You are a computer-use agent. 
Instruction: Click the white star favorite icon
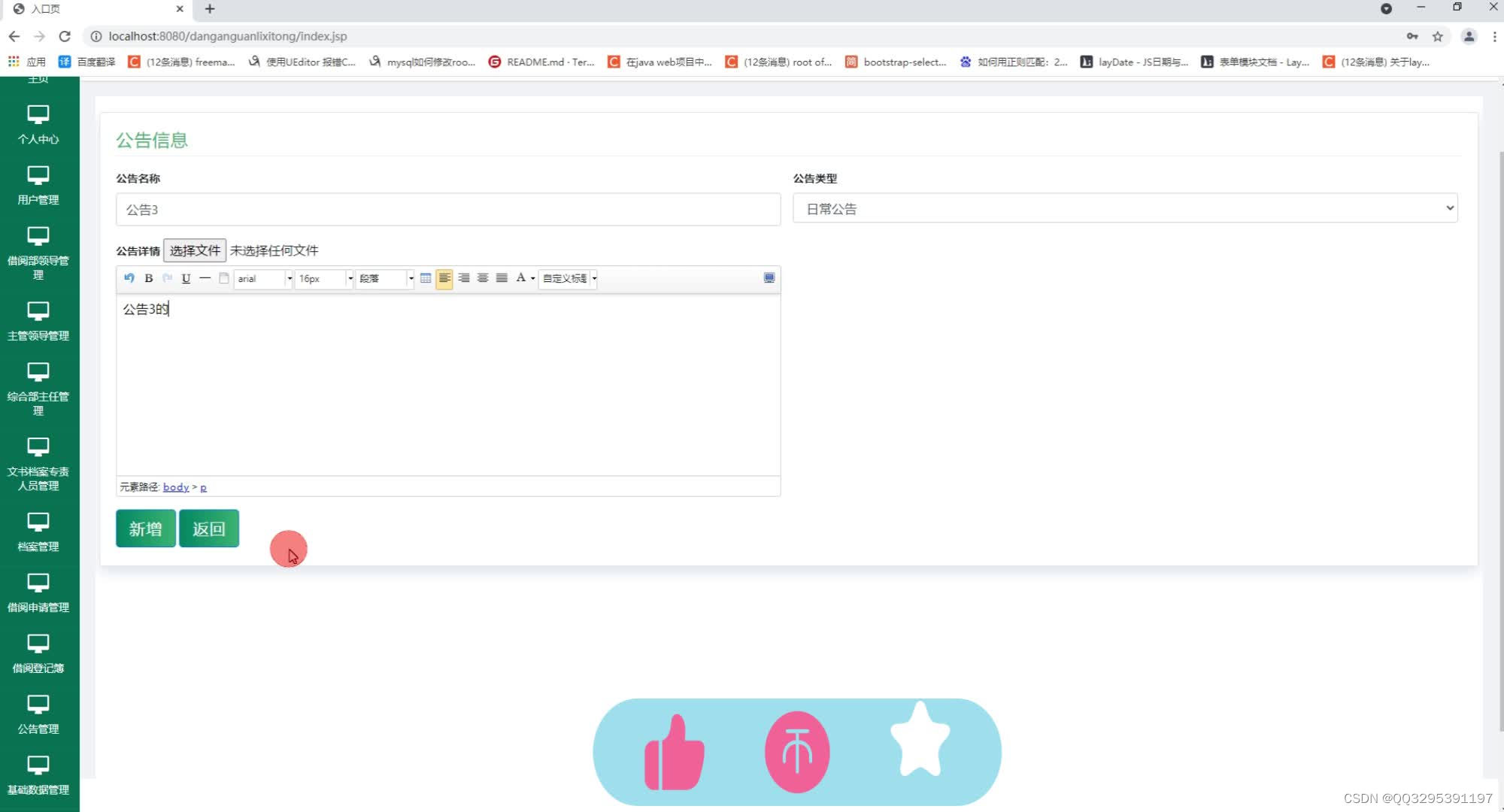click(x=920, y=739)
